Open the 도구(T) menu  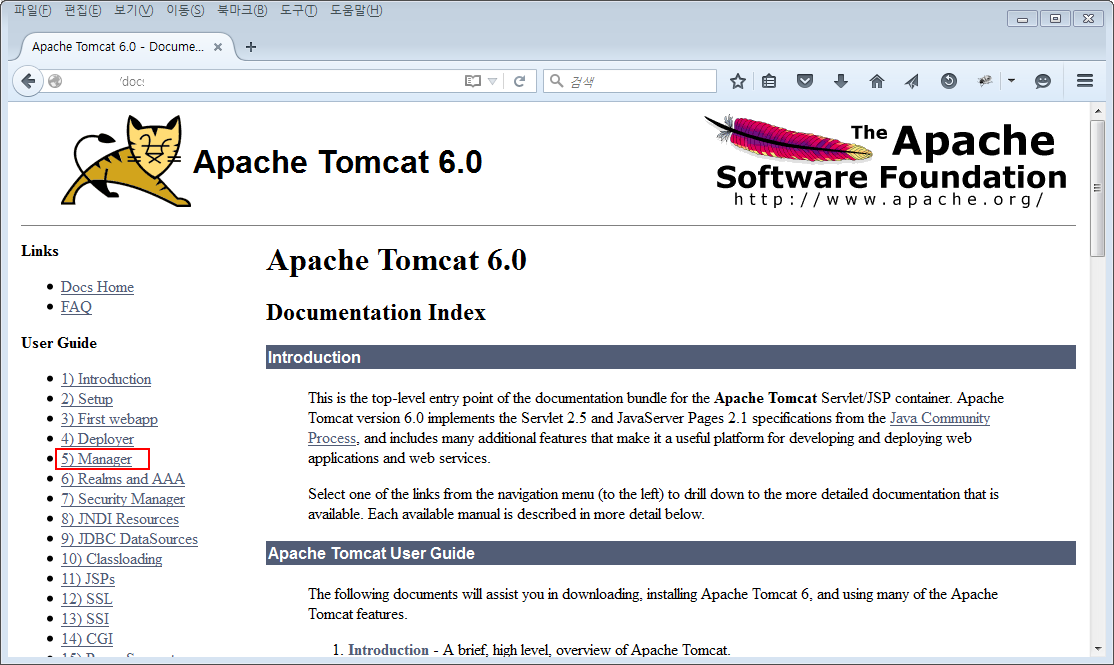[x=298, y=10]
